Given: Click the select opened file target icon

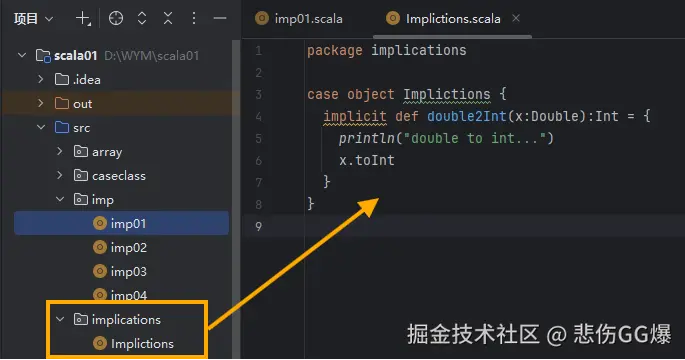Looking at the screenshot, I should (116, 18).
